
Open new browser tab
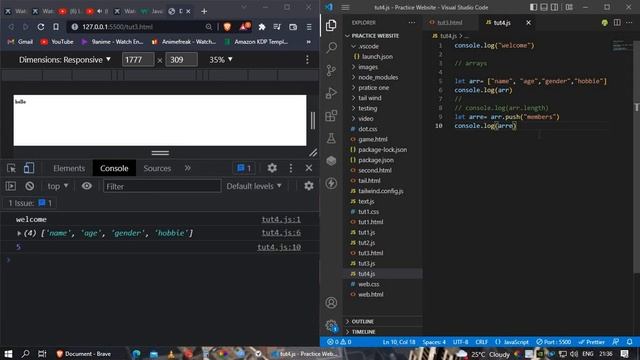coord(204,11)
